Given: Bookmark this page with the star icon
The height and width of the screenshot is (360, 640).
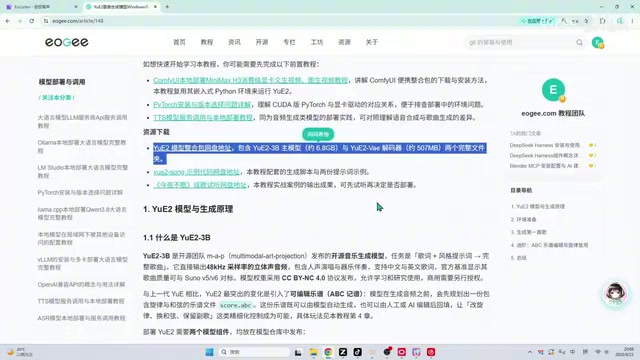Looking at the screenshot, I should 587,21.
